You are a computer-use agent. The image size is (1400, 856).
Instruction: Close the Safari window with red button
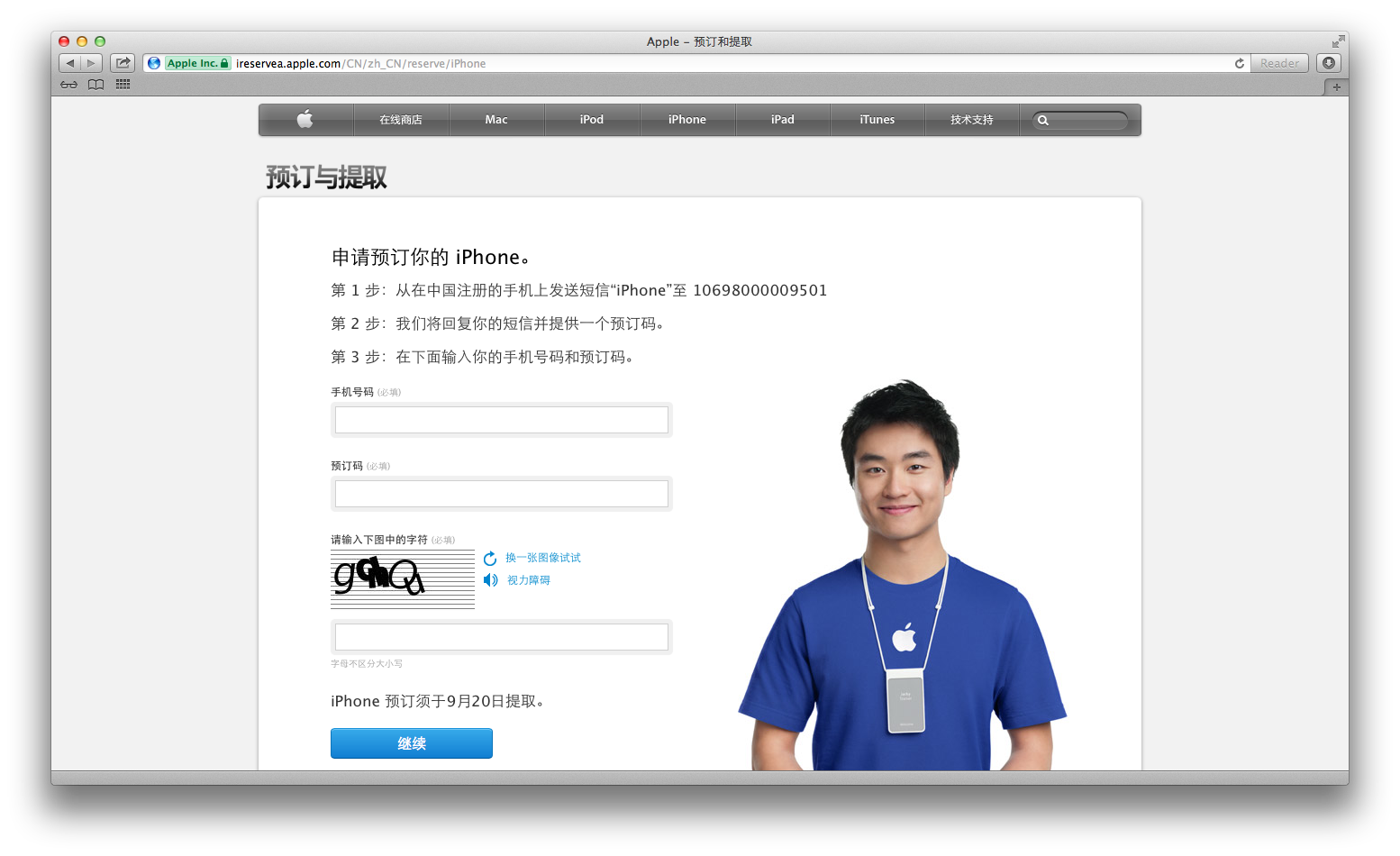click(64, 41)
